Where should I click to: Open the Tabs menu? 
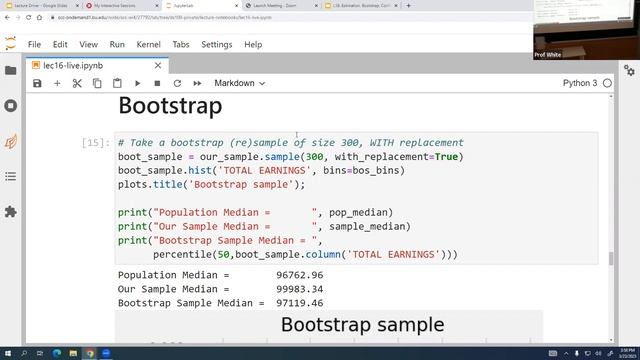click(x=181, y=44)
